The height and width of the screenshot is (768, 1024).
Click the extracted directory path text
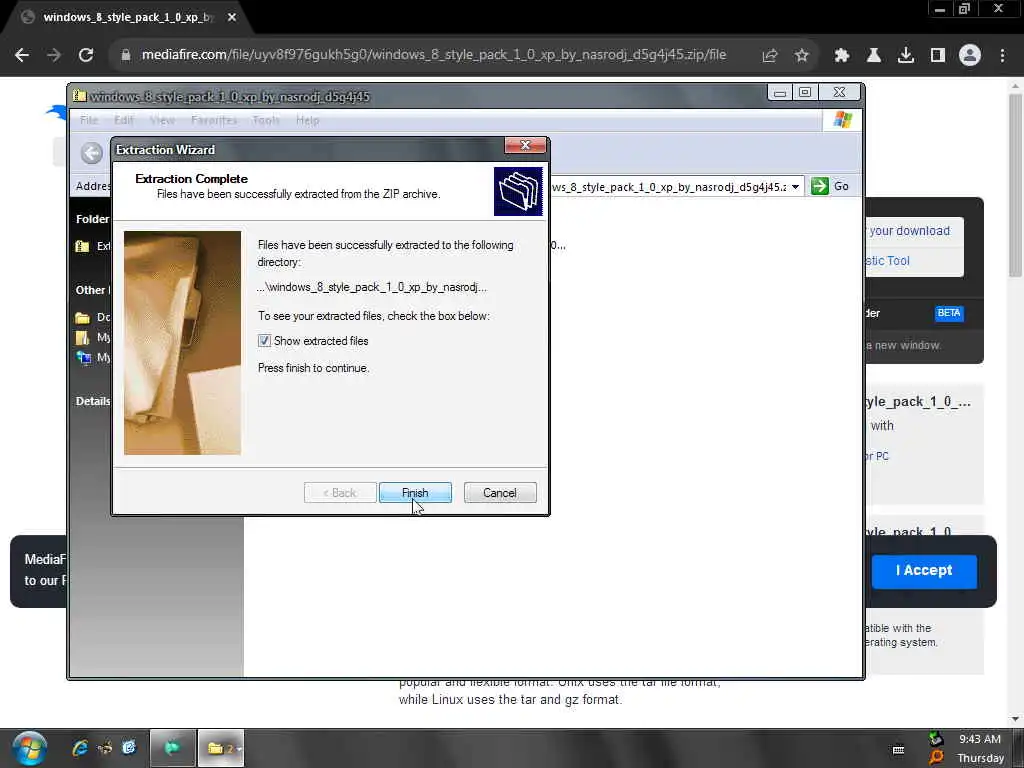pos(372,287)
